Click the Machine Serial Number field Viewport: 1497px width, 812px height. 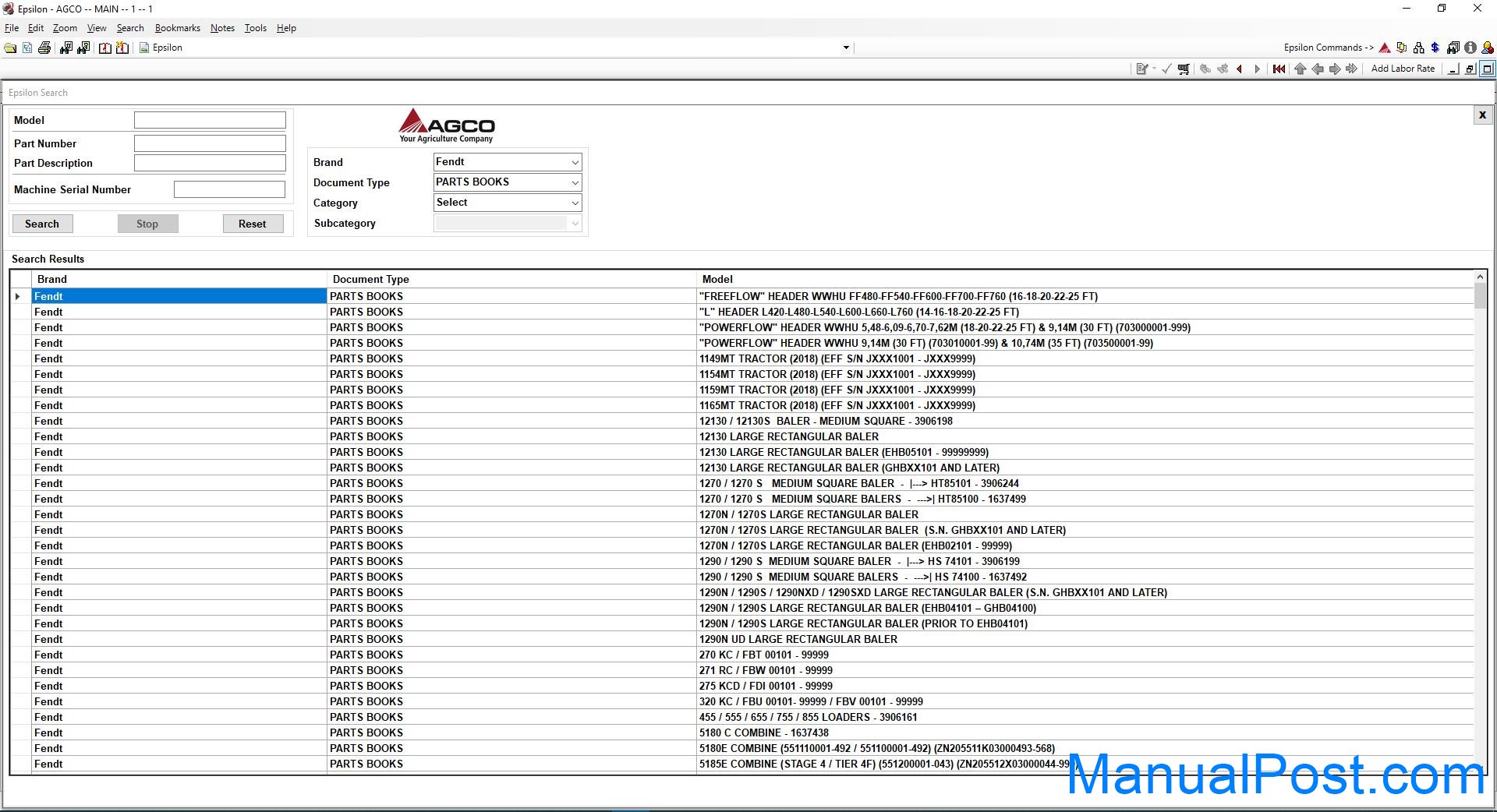point(229,189)
